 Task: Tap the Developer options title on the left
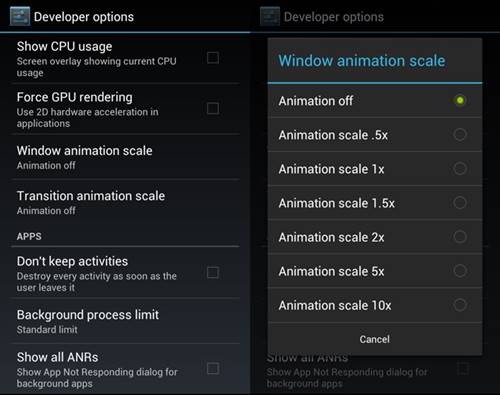pyautogui.click(x=84, y=17)
